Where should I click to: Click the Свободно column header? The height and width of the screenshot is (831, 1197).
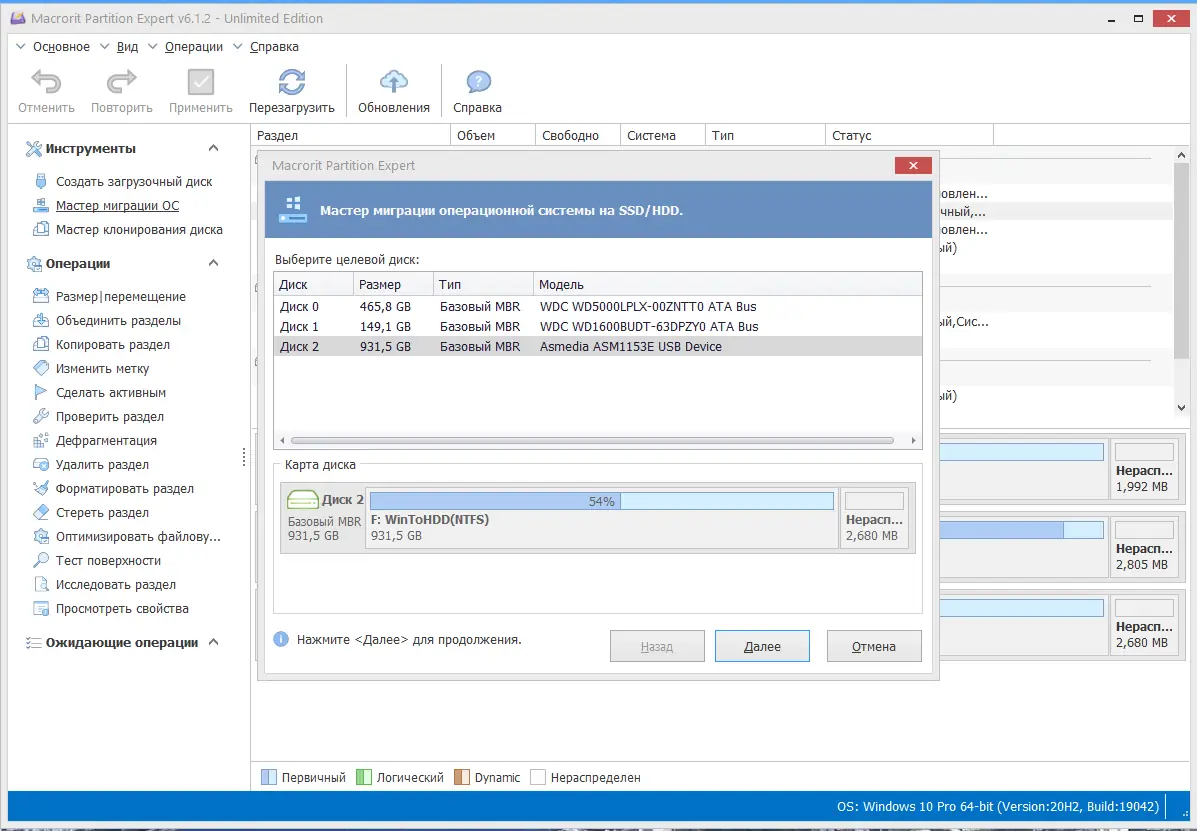578,135
